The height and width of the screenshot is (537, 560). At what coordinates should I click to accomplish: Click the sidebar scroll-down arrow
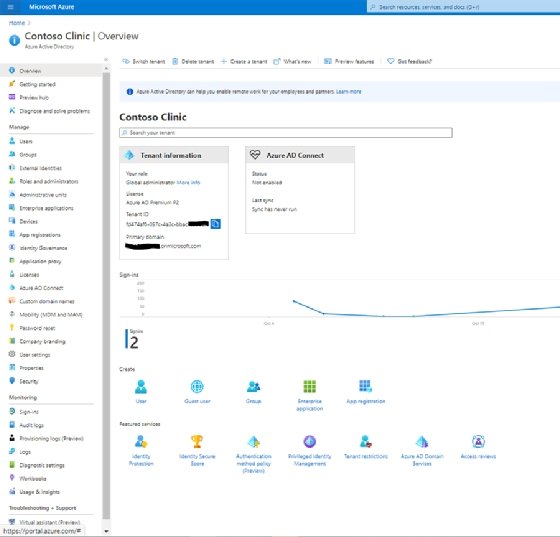106,531
